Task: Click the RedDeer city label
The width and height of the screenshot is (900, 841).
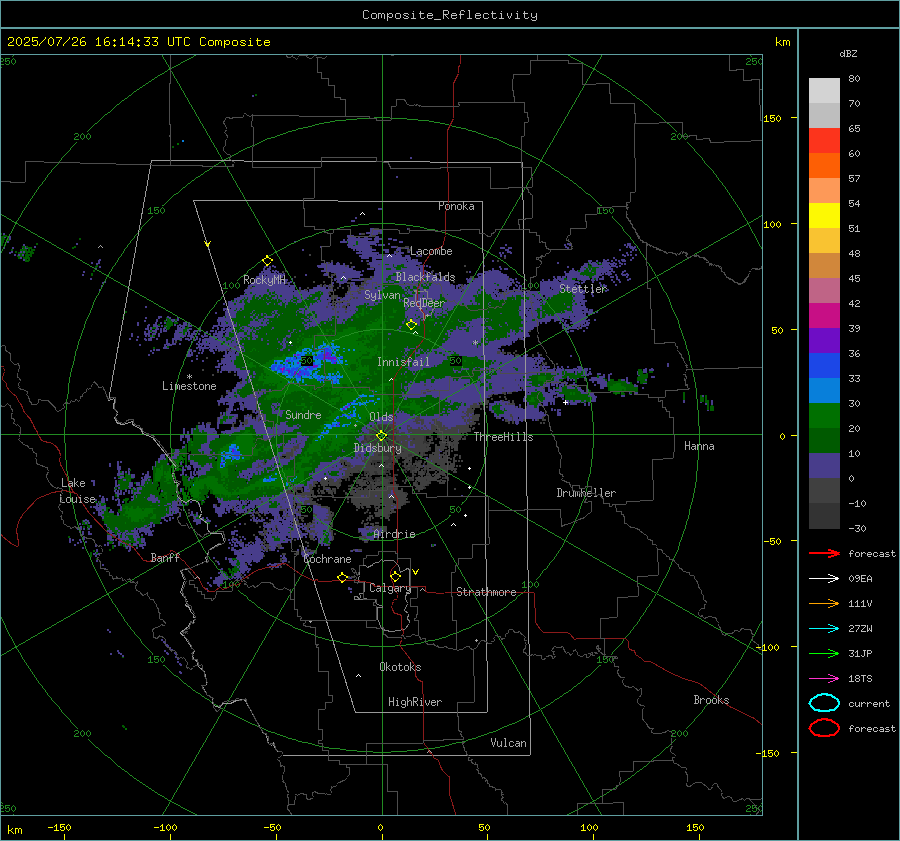Action: 424,303
